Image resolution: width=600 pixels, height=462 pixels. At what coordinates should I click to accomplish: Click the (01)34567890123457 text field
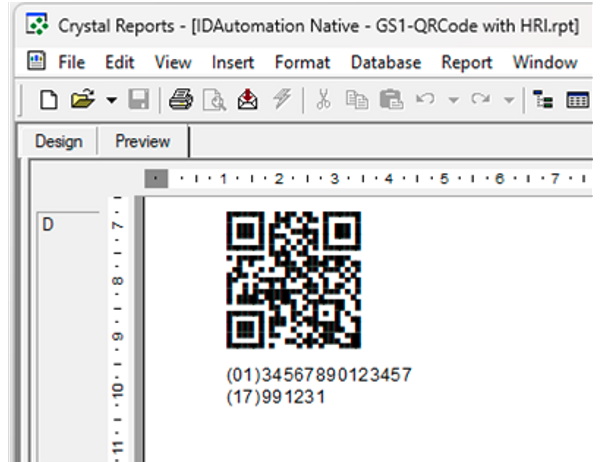tap(319, 375)
